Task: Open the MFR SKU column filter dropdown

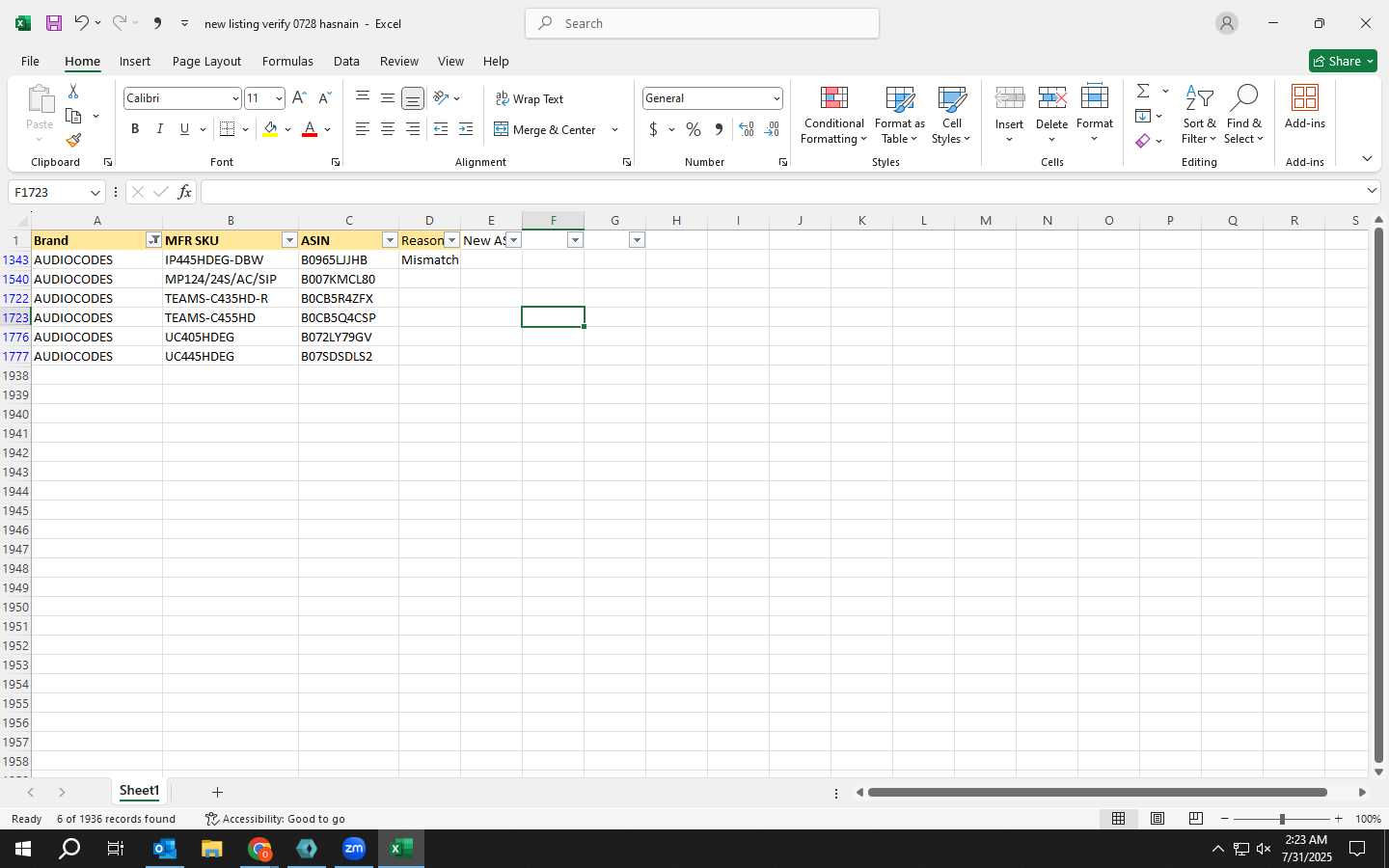Action: (x=289, y=240)
